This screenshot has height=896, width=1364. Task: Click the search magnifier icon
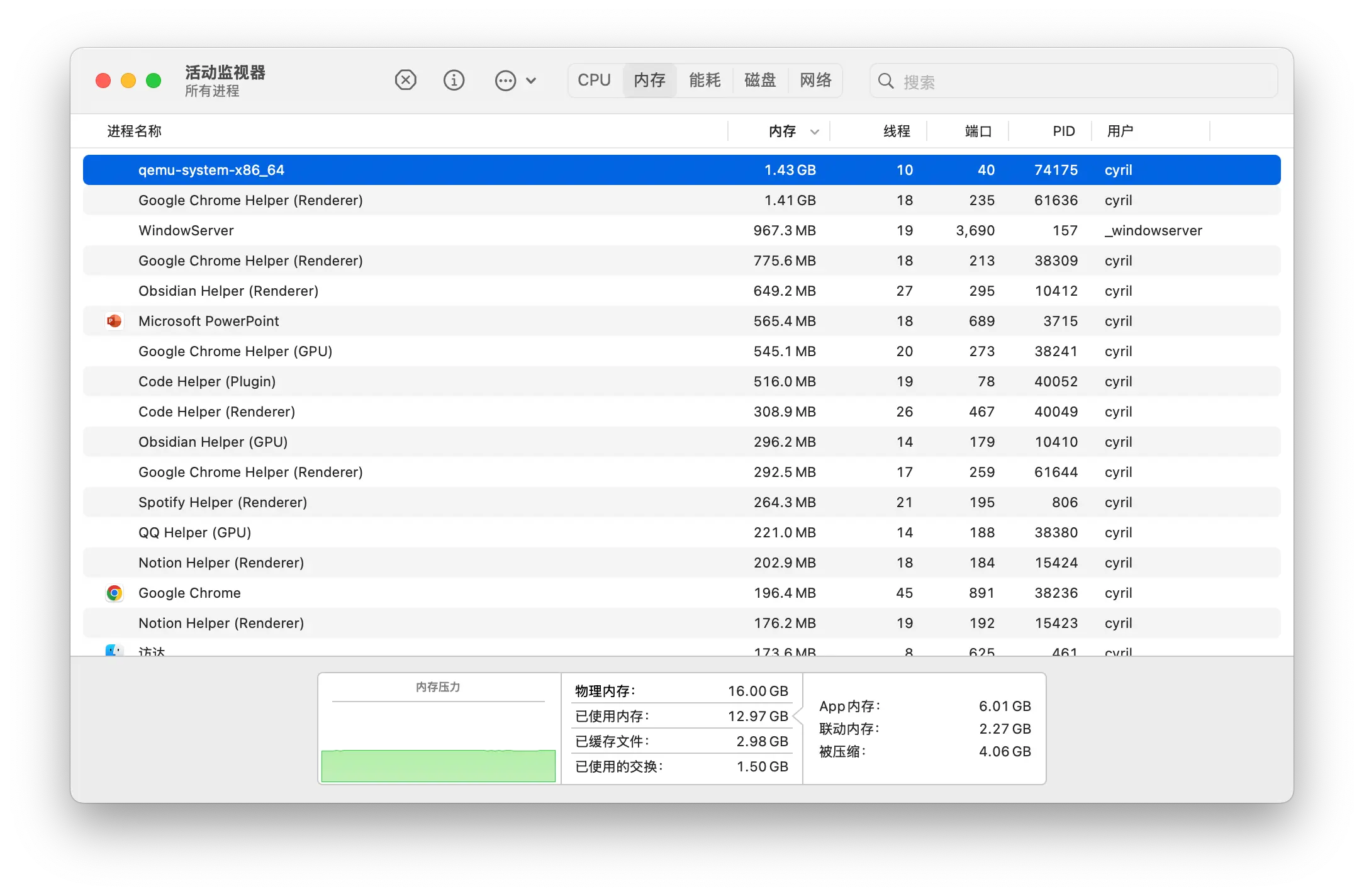(x=886, y=81)
